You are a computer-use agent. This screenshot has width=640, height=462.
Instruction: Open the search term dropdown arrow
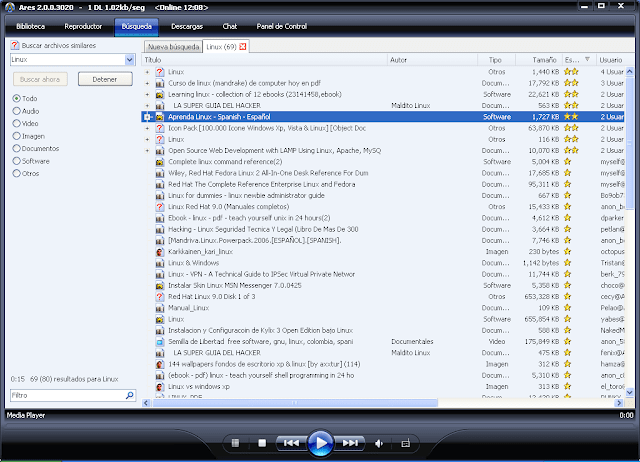pyautogui.click(x=129, y=60)
